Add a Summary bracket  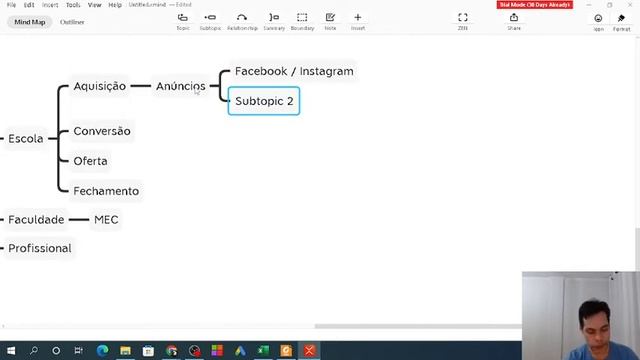click(274, 22)
